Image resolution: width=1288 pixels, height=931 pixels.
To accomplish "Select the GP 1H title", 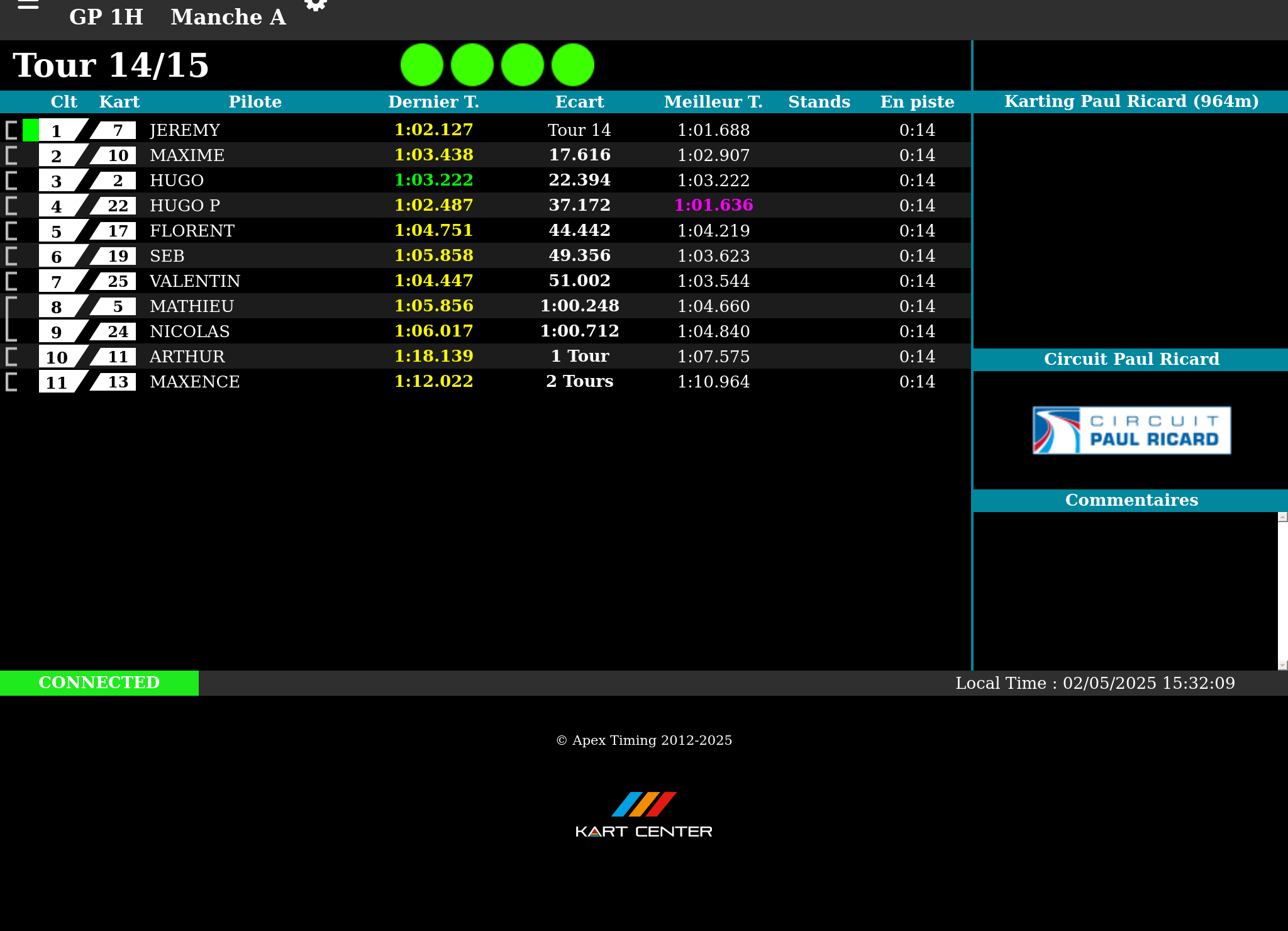I will (x=106, y=17).
